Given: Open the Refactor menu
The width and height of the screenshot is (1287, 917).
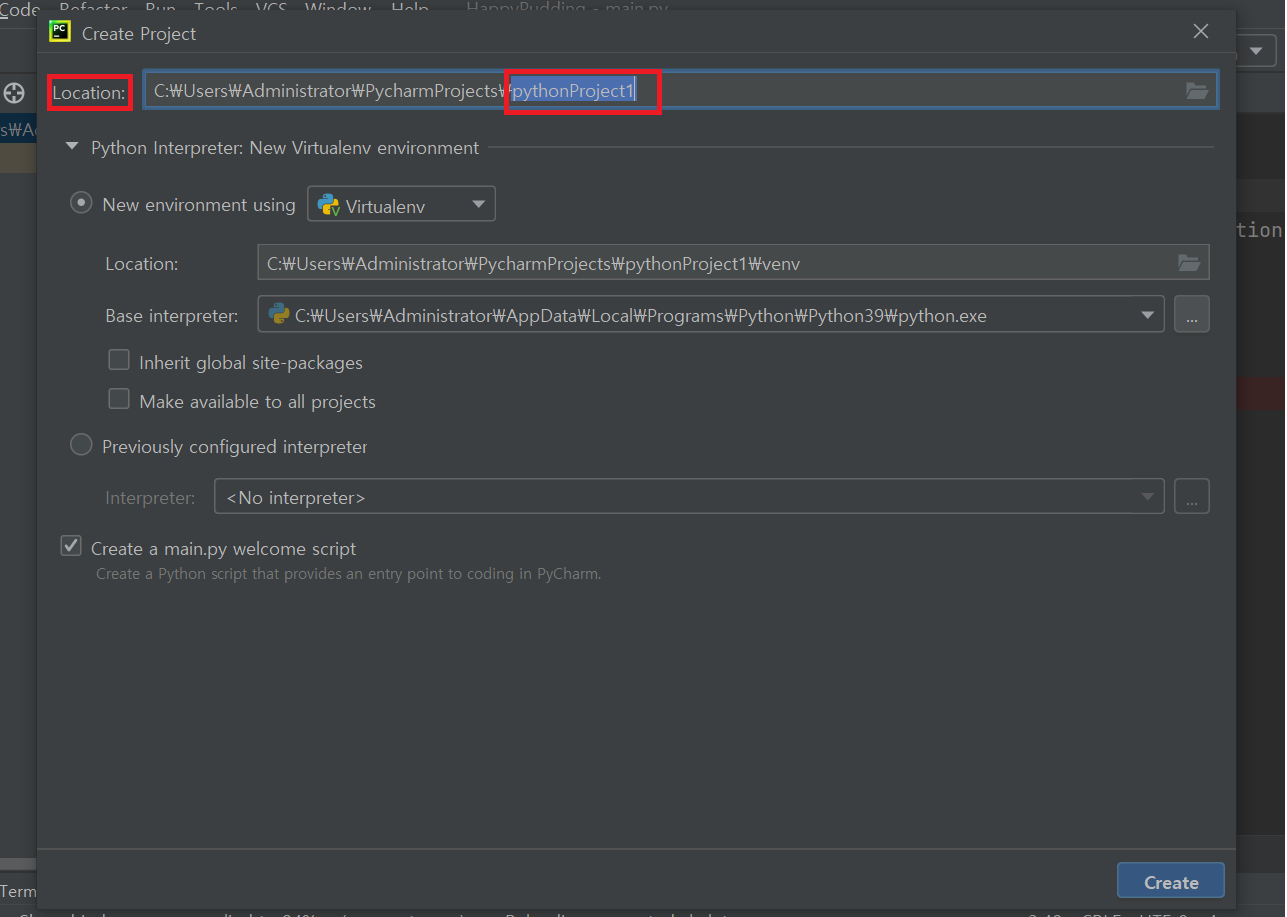Looking at the screenshot, I should (93, 8).
